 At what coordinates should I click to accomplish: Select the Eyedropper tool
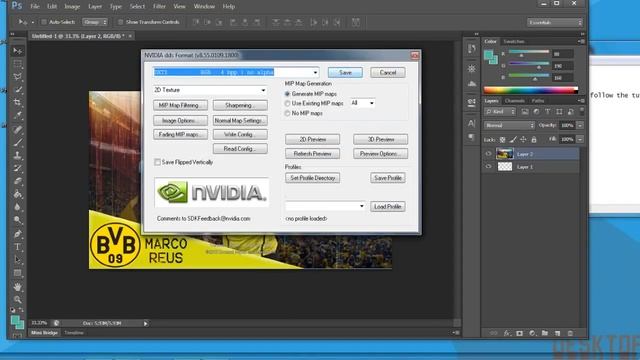pyautogui.click(x=17, y=115)
